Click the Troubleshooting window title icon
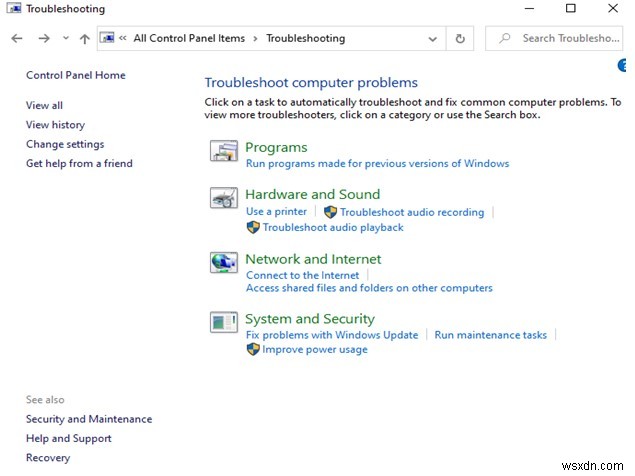 [14, 8]
